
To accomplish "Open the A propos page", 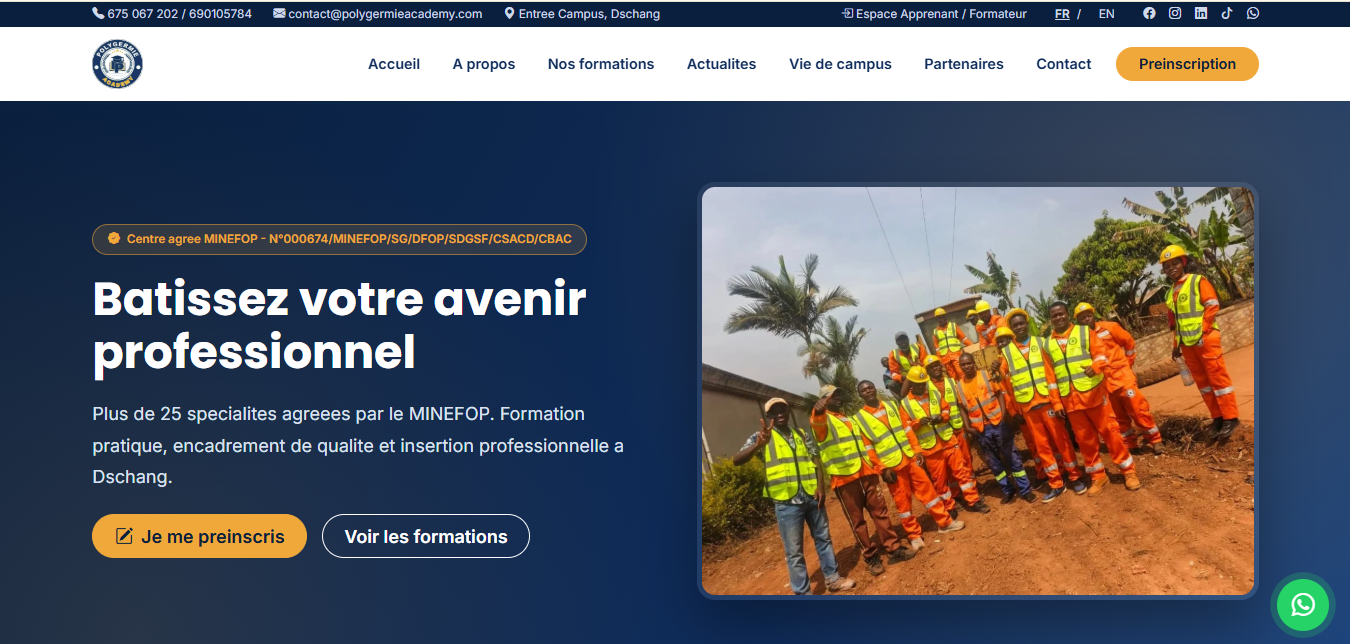I will tap(484, 64).
